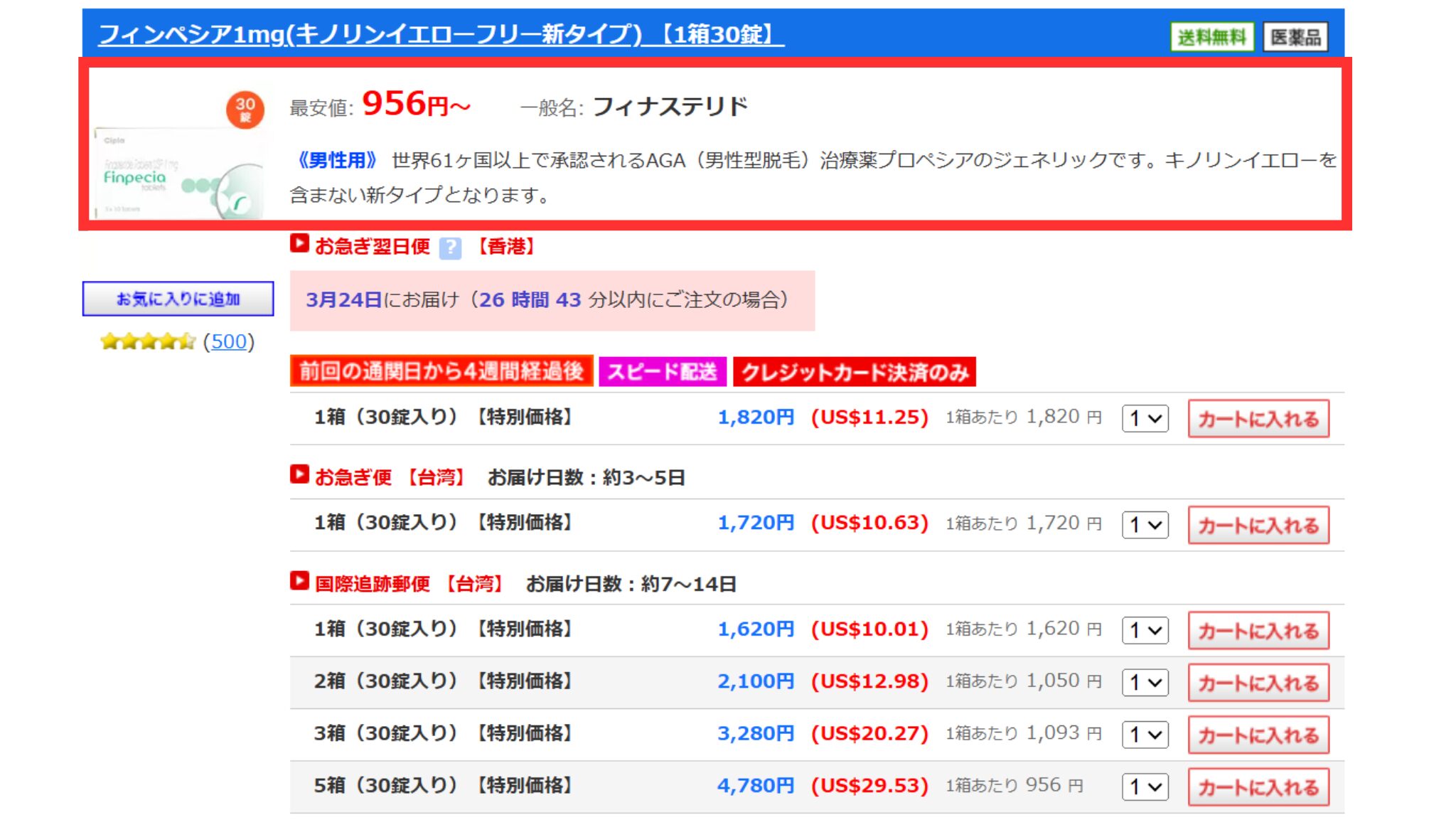This screenshot has height=820, width=1456.
Task: Click the five-star rating icons
Action: pyautogui.click(x=148, y=342)
